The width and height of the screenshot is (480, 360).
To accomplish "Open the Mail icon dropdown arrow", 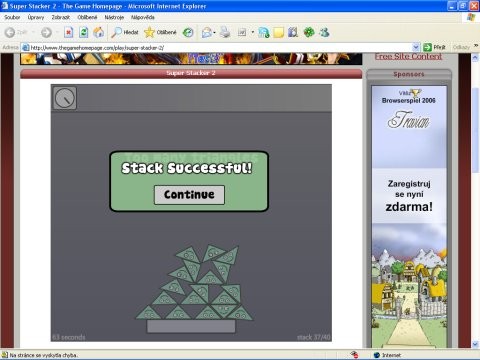I will click(214, 32).
